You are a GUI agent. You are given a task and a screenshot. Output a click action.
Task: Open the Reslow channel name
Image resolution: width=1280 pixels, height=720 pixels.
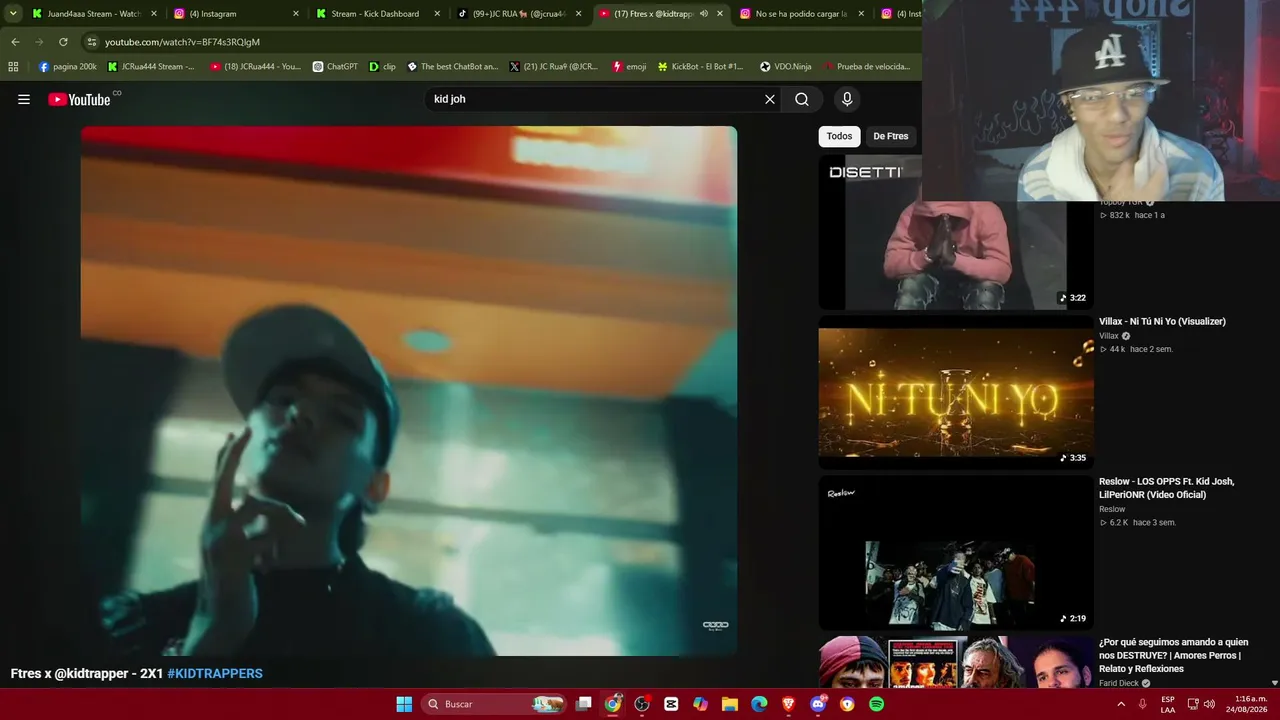coord(1112,509)
